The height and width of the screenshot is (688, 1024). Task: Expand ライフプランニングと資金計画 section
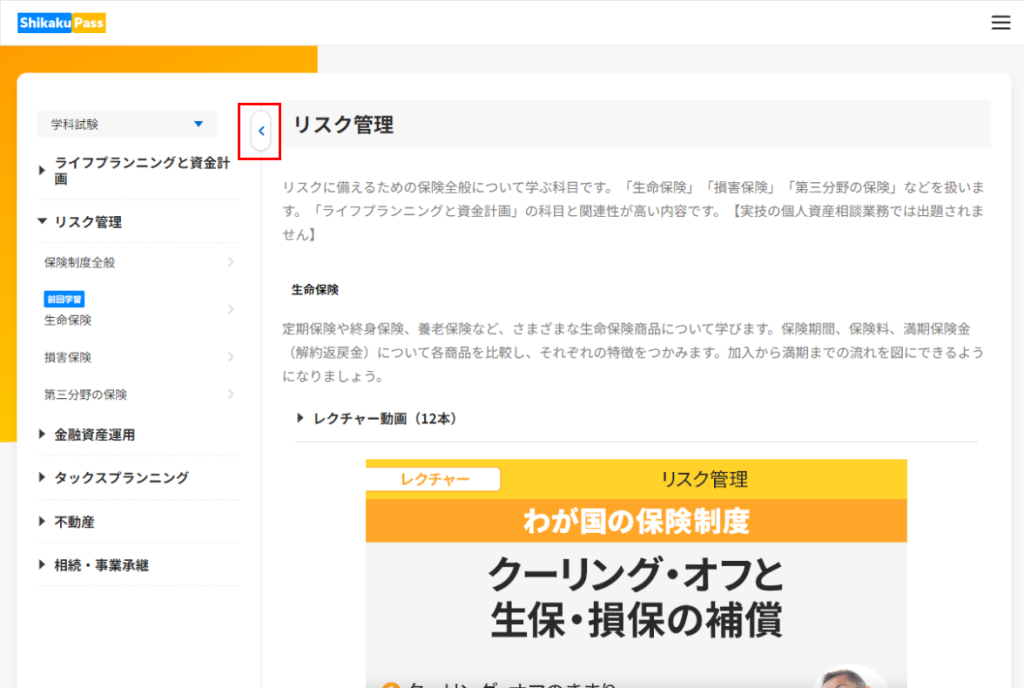point(138,170)
